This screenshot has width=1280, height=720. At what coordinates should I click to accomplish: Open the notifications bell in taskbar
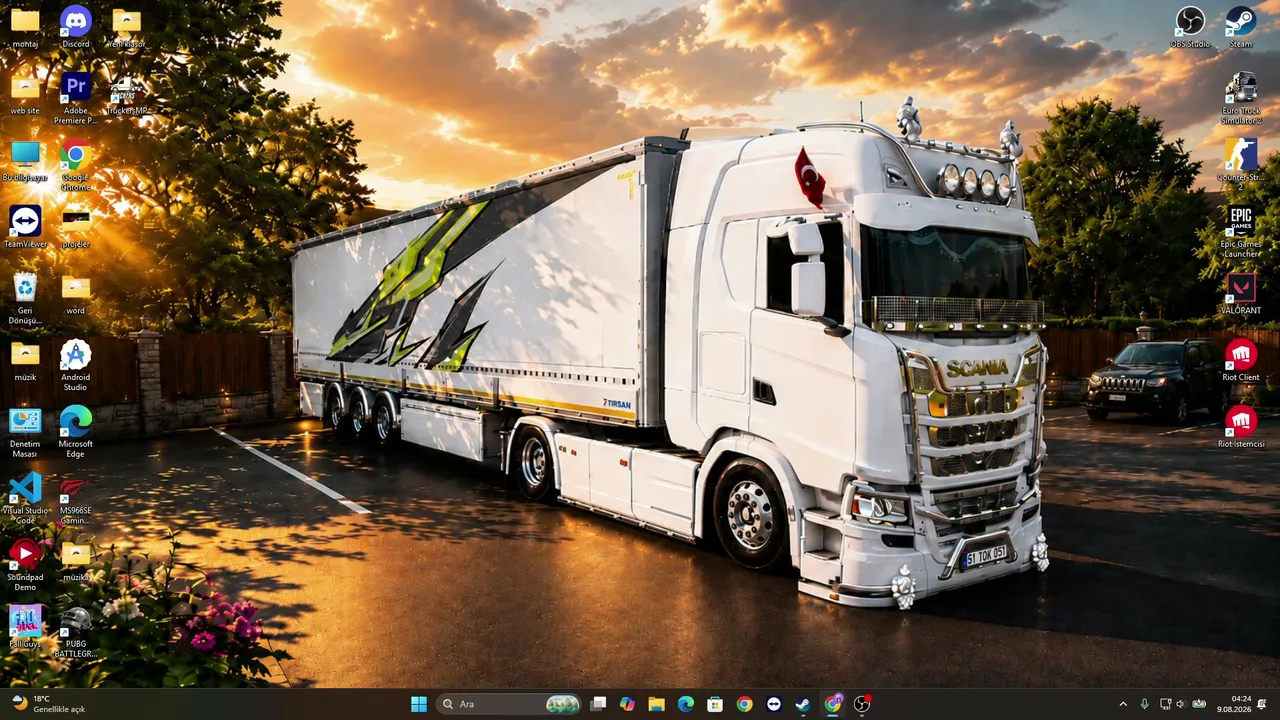pos(1262,704)
